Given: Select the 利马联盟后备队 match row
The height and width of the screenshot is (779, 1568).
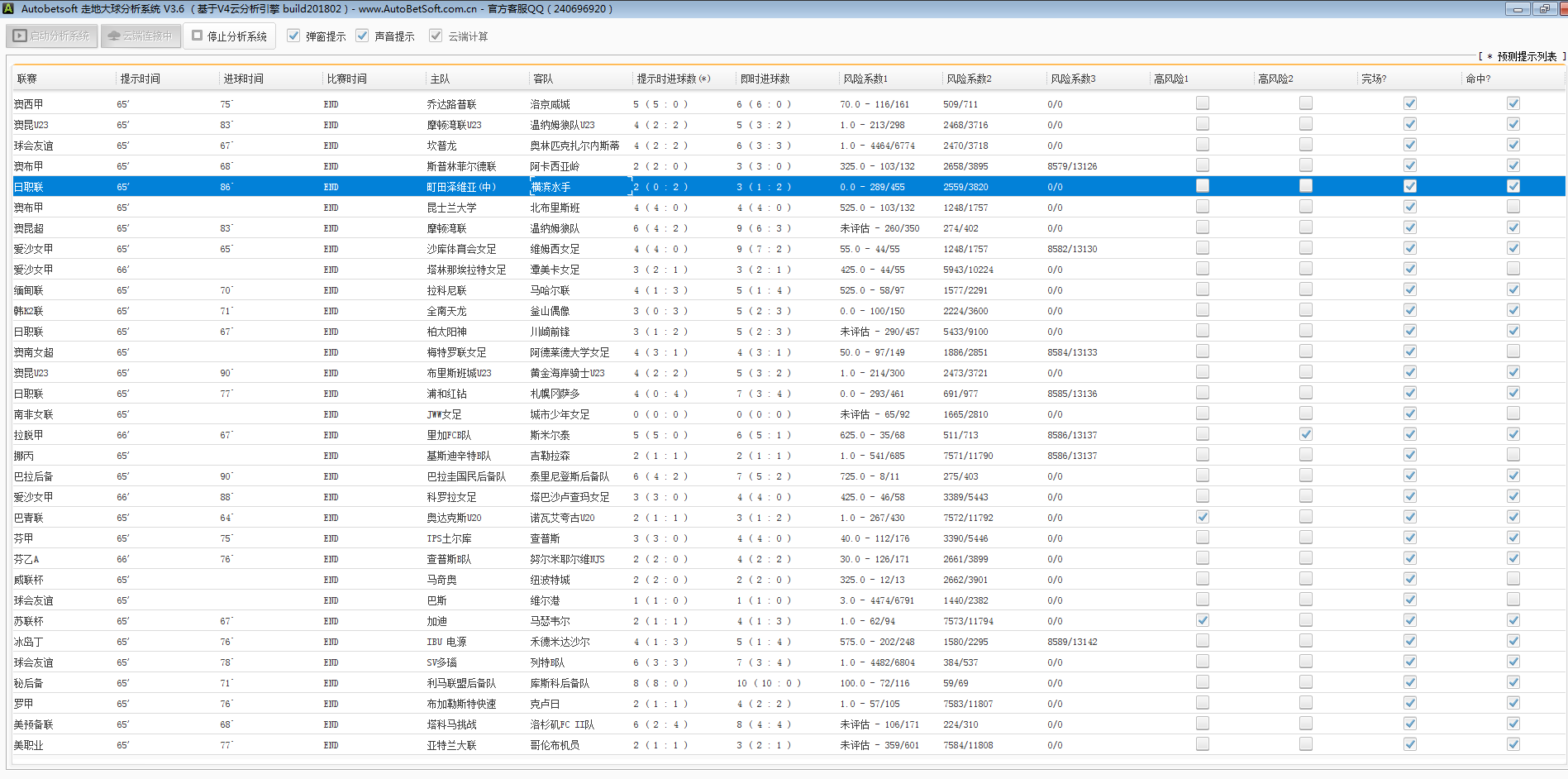Looking at the screenshot, I should point(461,683).
